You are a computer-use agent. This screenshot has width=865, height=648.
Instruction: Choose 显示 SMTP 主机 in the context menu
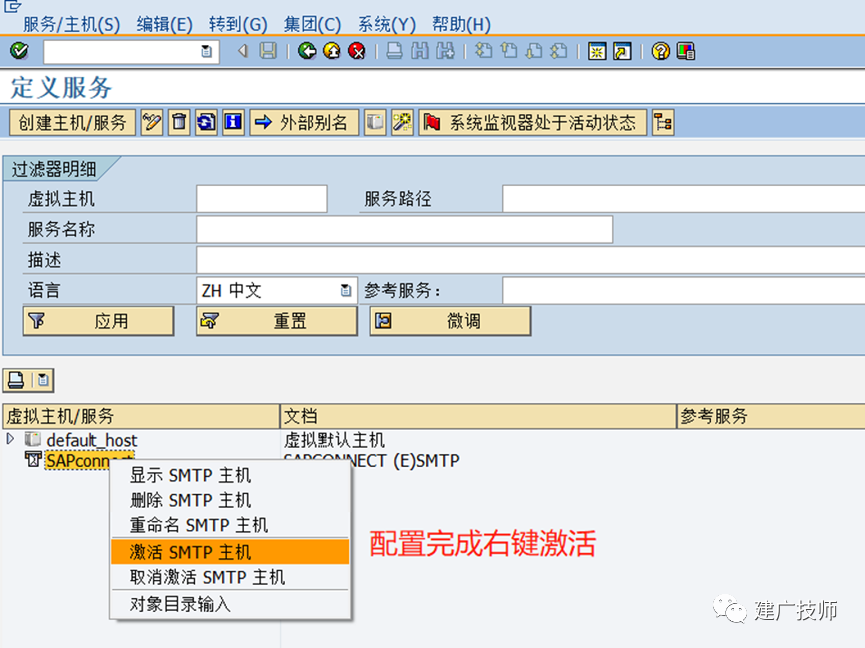click(x=230, y=475)
